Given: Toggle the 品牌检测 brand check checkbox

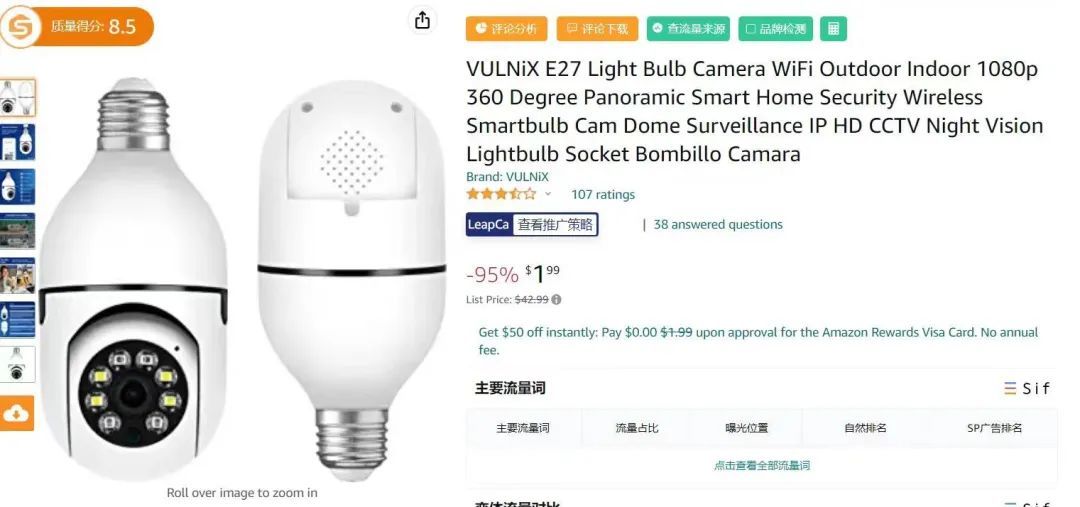Looking at the screenshot, I should 776,29.
